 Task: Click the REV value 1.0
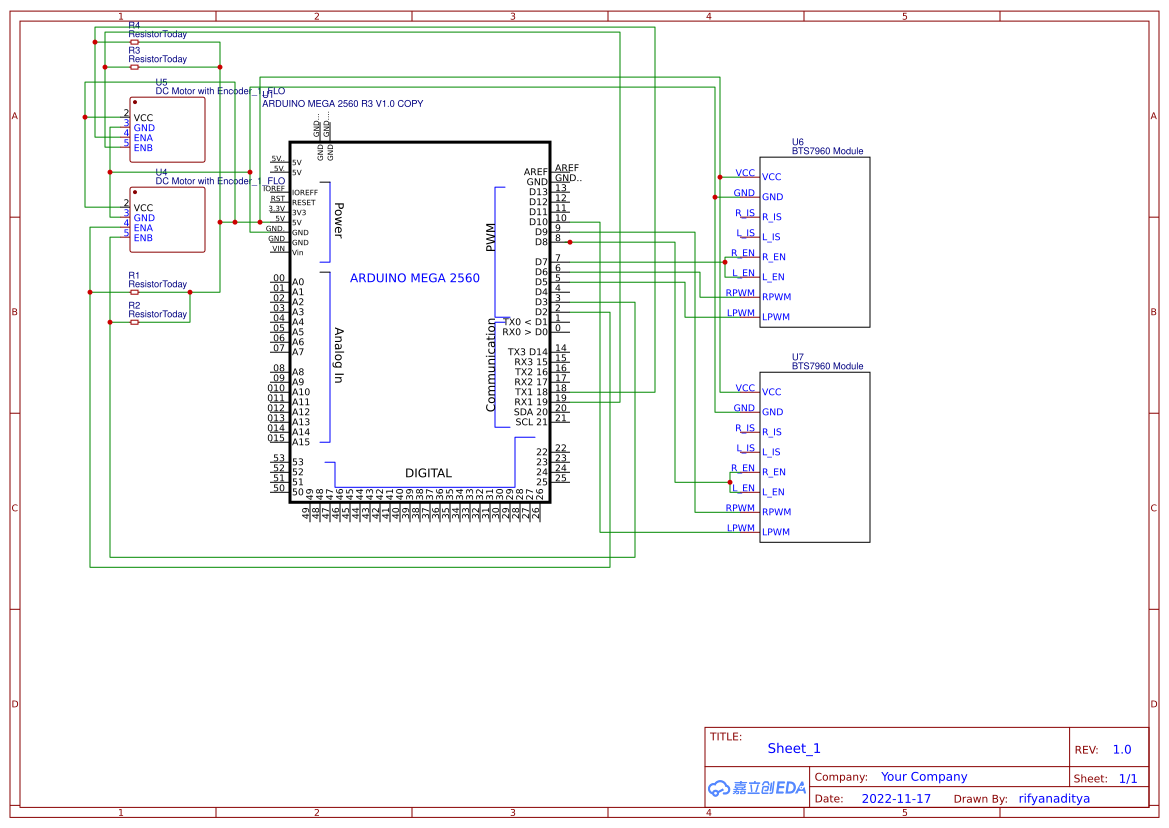coord(1121,748)
